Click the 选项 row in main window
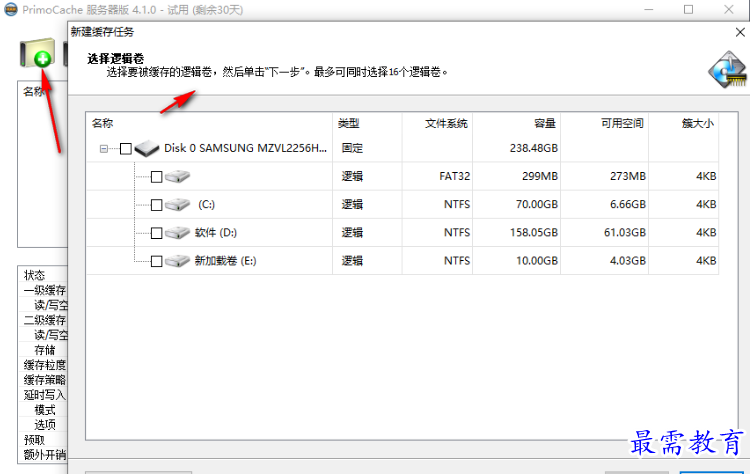Screen dimensions: 752x474 tap(43, 425)
